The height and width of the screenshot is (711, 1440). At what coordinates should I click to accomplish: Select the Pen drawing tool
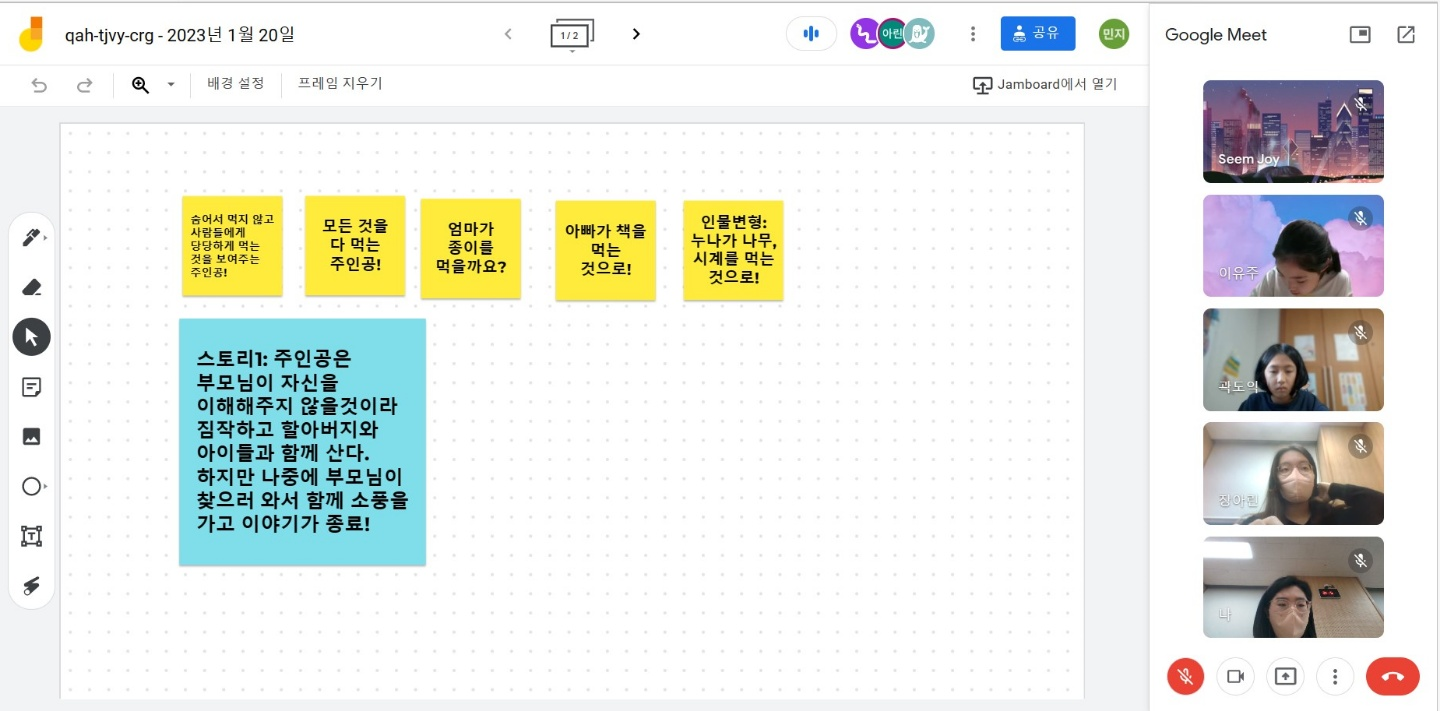click(31, 238)
